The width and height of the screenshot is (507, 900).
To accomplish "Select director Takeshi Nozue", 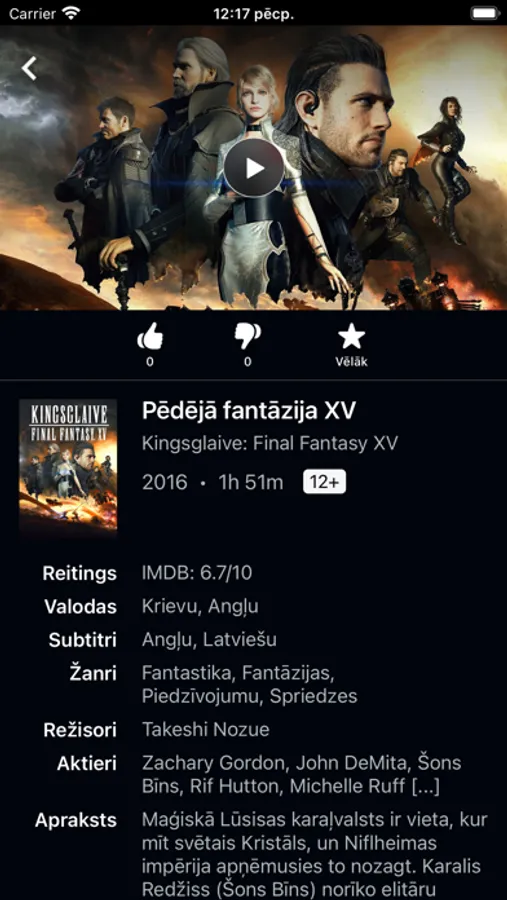I will pos(206,730).
